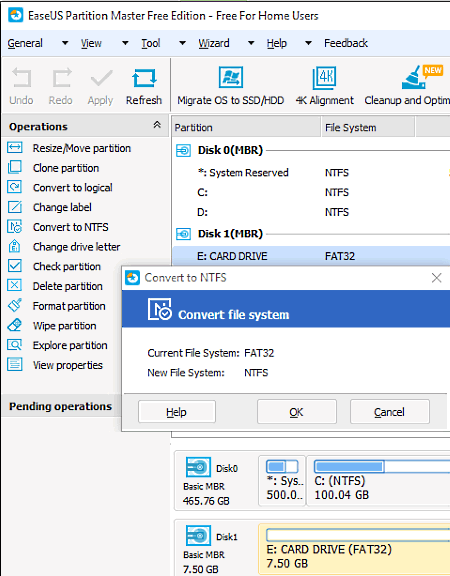Click the Check partition icon
The width and height of the screenshot is (450, 576).
(x=15, y=266)
